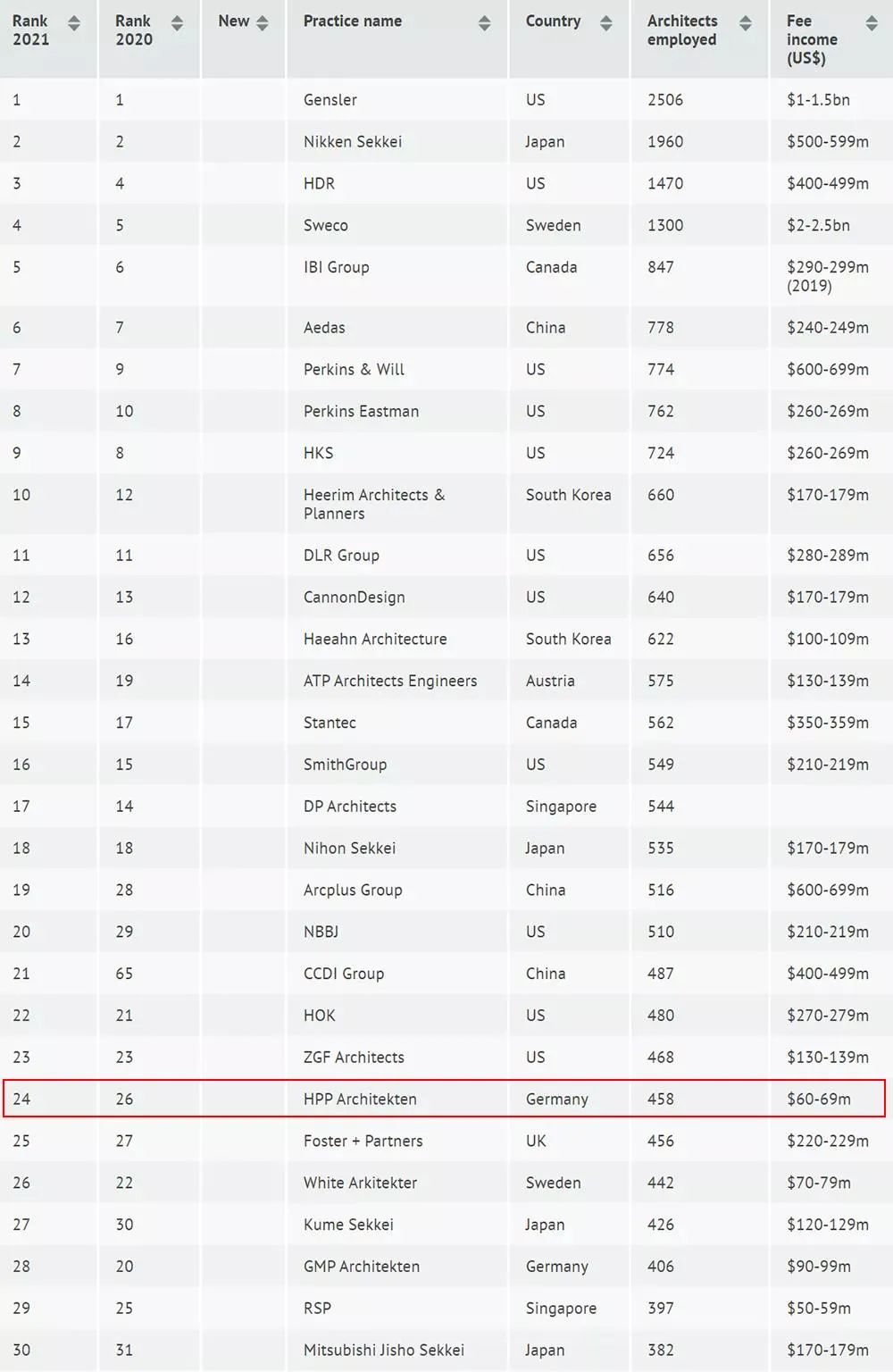Viewport: 893px width, 1372px height.
Task: Click the Heerim Architects & Planners entry
Action: (373, 504)
